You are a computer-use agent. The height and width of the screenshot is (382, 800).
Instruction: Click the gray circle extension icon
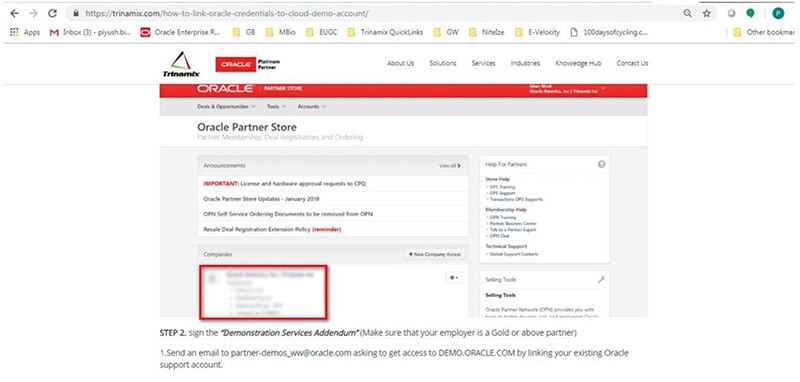[x=732, y=14]
